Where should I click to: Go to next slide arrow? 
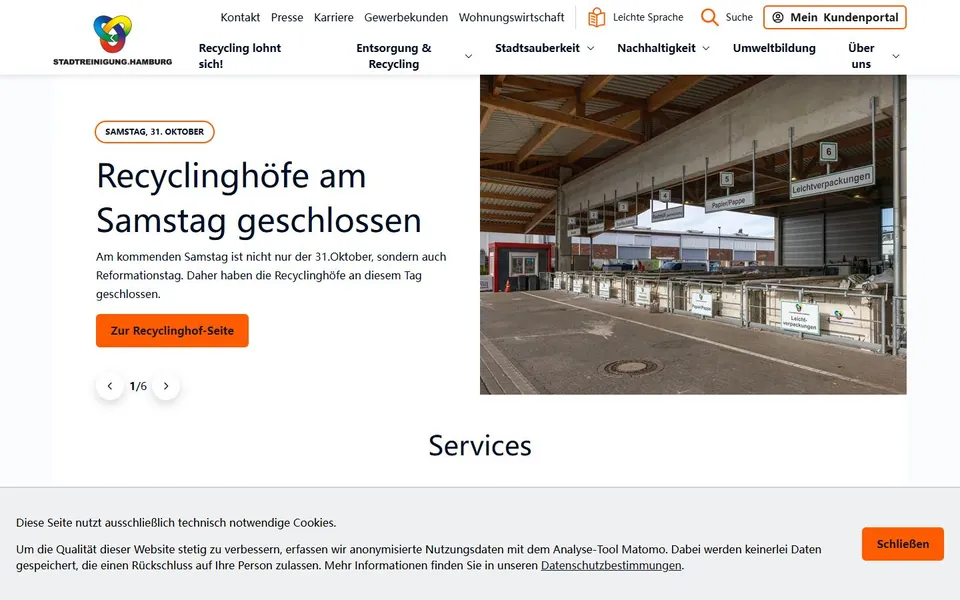tap(166, 386)
